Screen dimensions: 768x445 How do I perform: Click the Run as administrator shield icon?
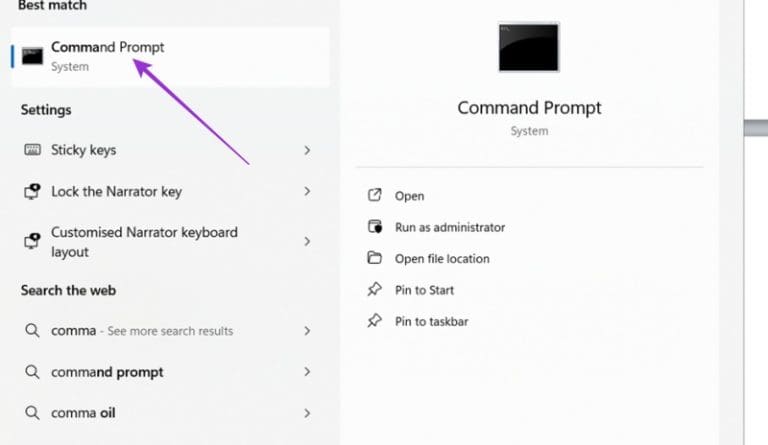(375, 227)
